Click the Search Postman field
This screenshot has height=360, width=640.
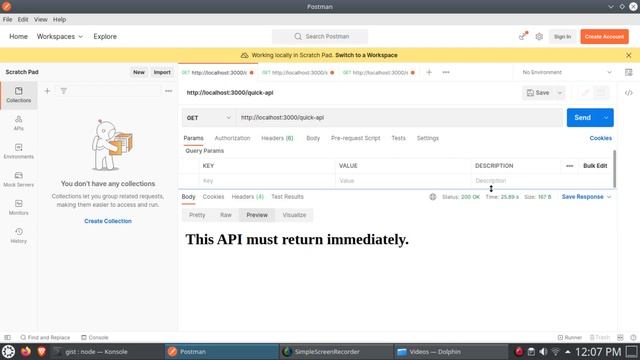320,36
